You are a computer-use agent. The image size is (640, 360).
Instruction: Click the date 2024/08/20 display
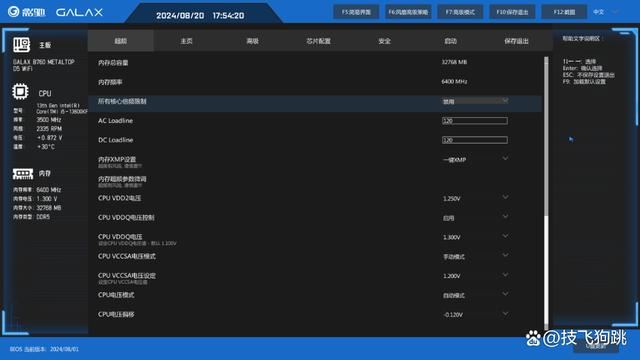[x=180, y=16]
